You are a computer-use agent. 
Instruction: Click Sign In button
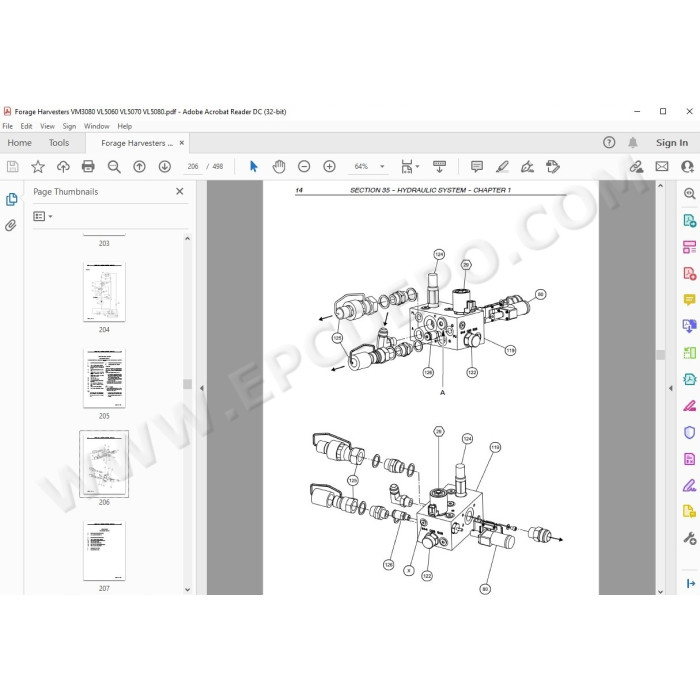click(672, 143)
